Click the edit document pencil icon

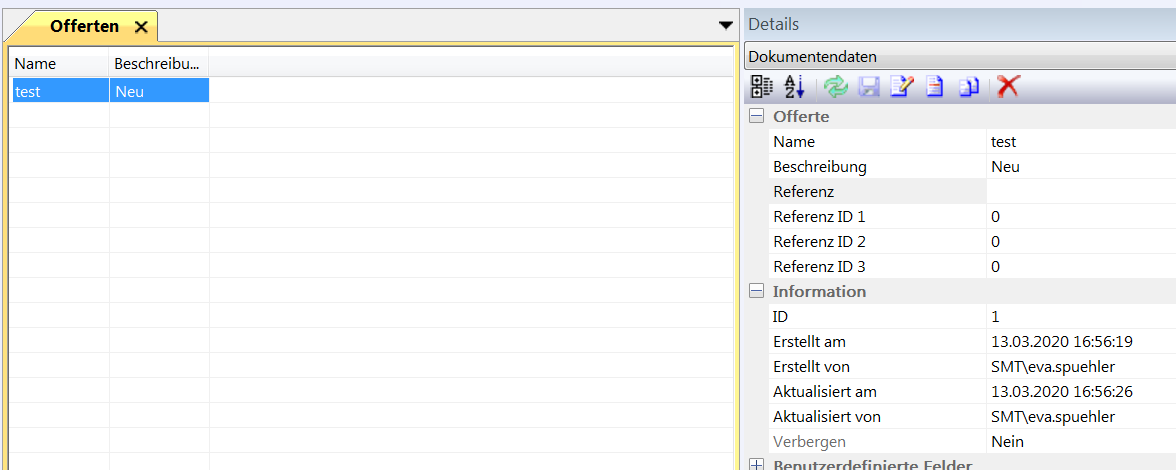coord(901,87)
